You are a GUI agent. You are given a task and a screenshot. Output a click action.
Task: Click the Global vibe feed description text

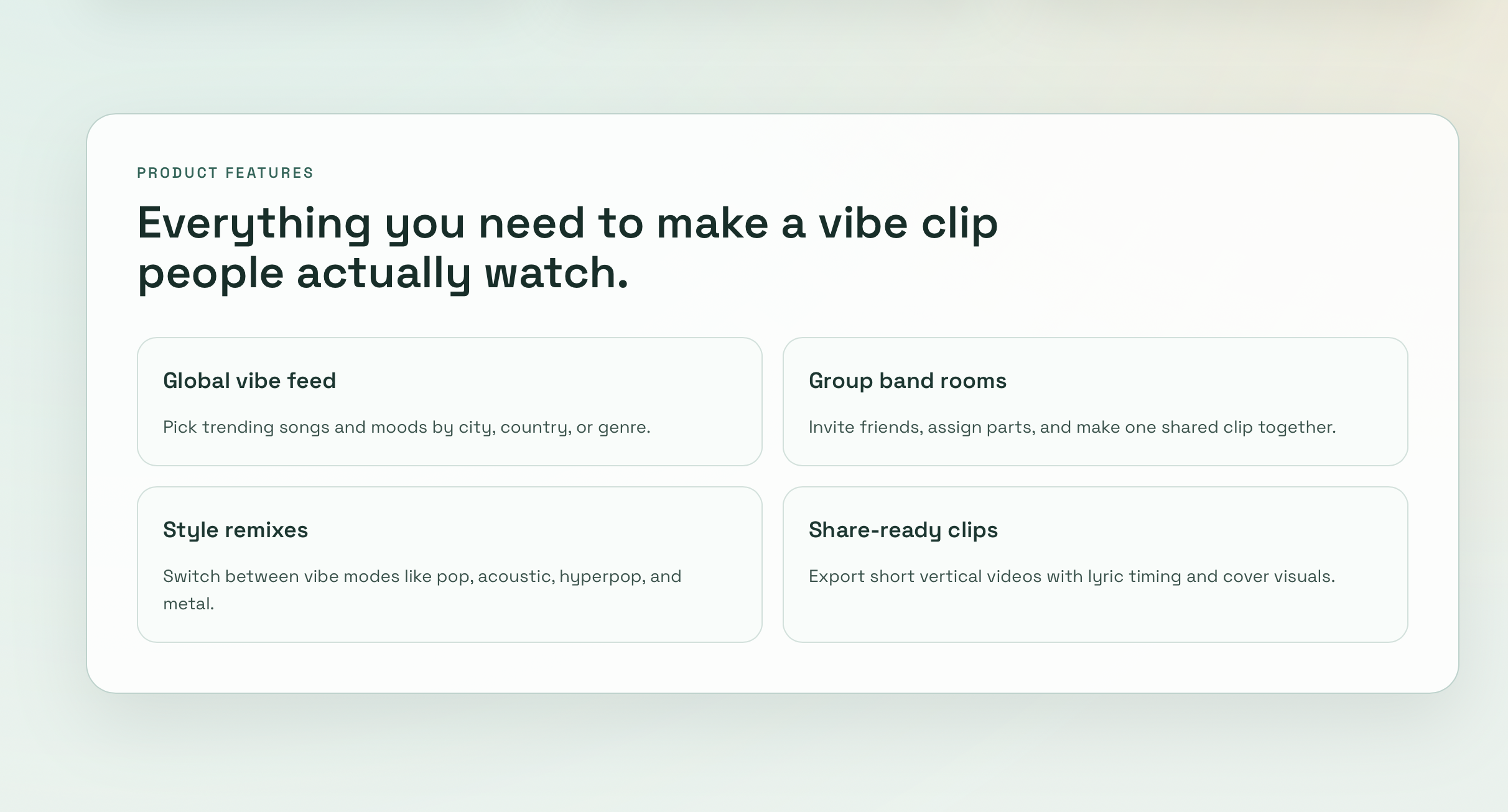[x=406, y=427]
